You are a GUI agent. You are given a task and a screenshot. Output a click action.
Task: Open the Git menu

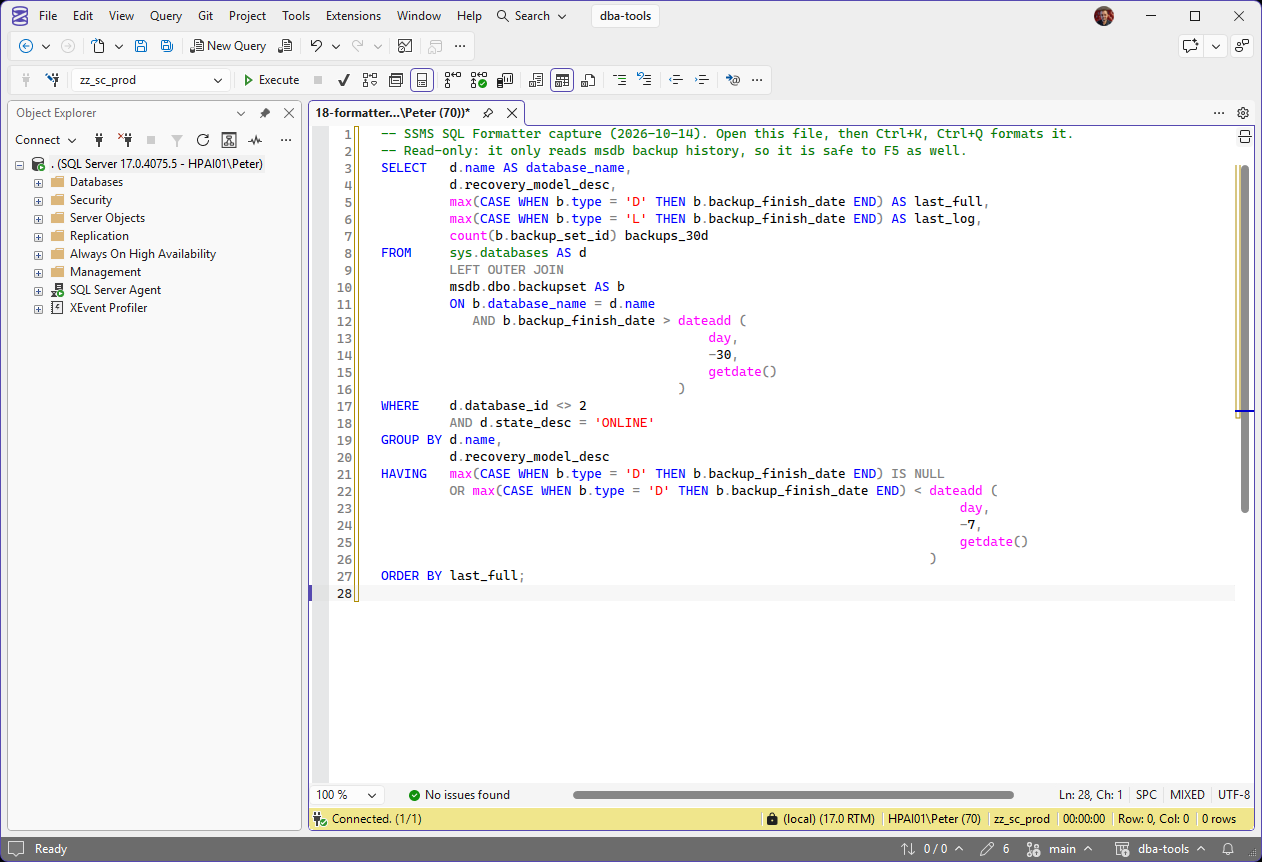click(205, 16)
